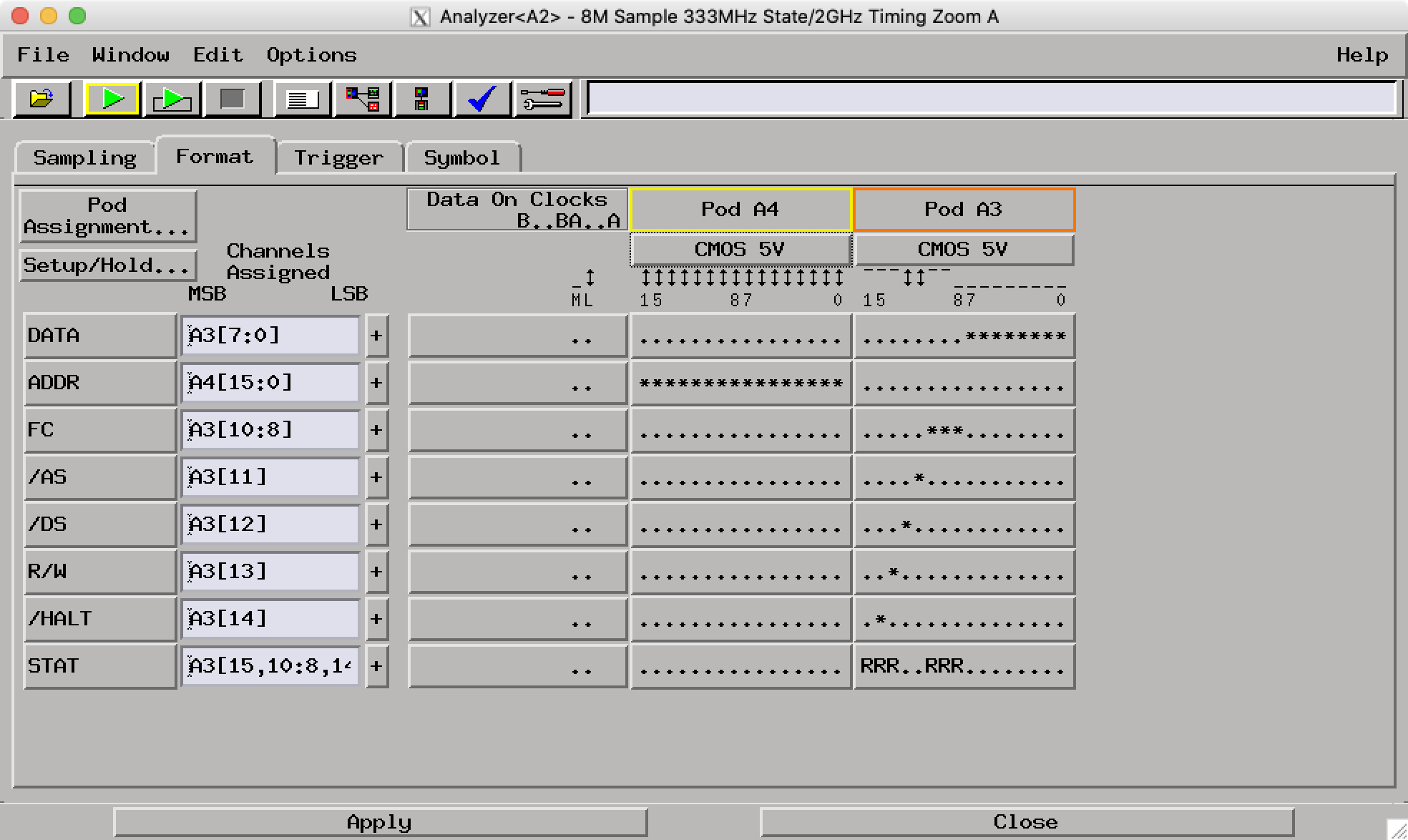
Task: Edit the STAT channel range field
Action: pos(270,666)
